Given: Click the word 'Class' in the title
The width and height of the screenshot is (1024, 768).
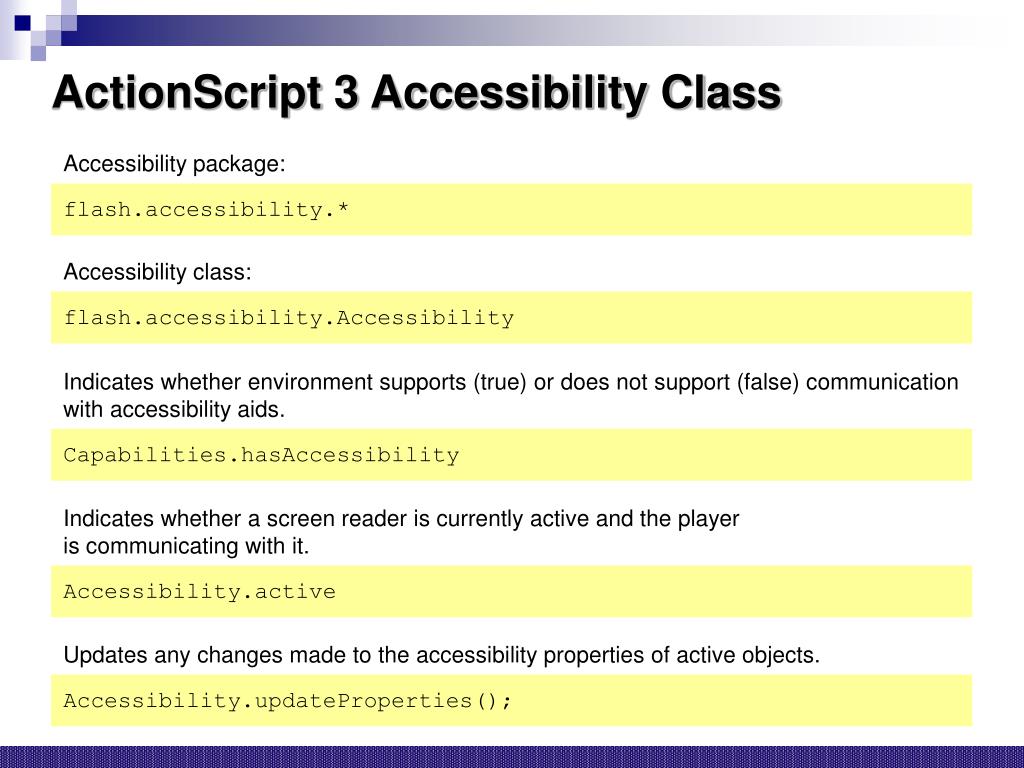Looking at the screenshot, I should tap(721, 91).
